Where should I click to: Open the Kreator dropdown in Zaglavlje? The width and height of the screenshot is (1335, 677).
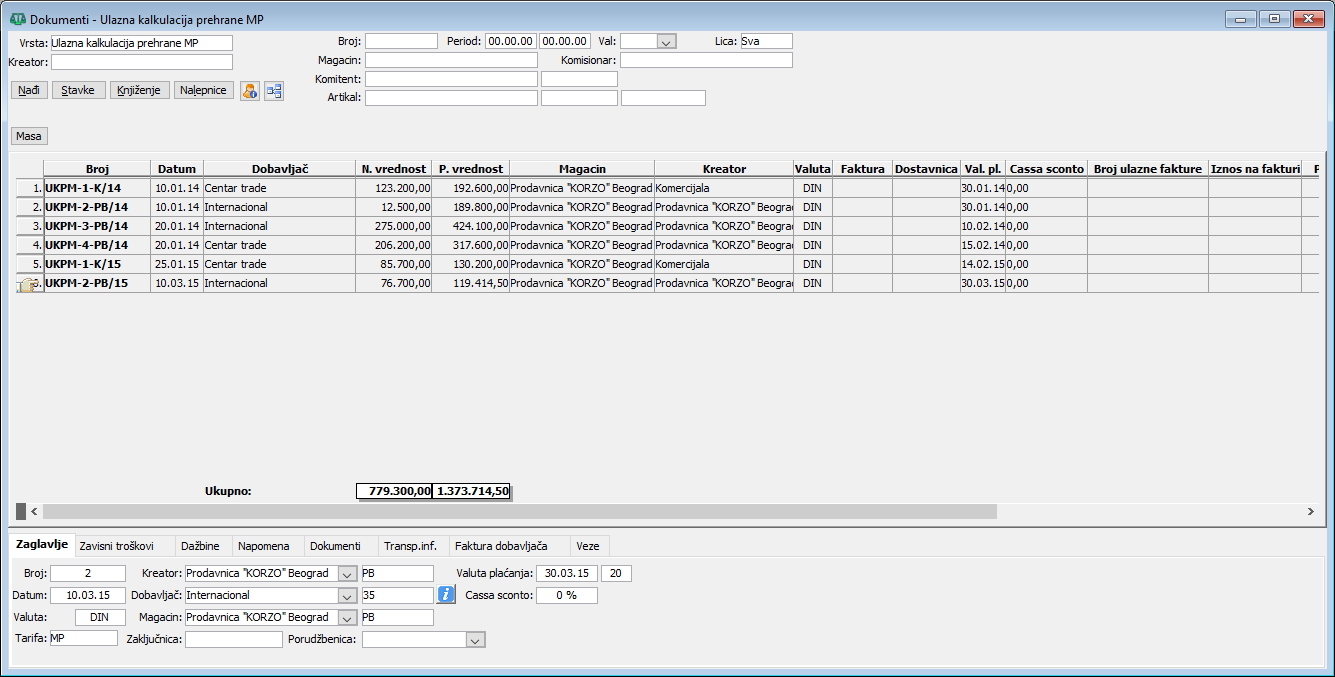(346, 574)
